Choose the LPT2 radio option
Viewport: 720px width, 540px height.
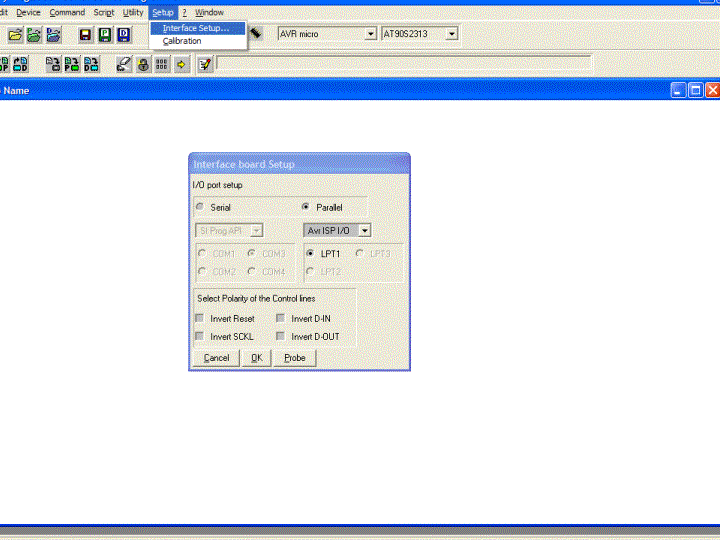[310, 271]
